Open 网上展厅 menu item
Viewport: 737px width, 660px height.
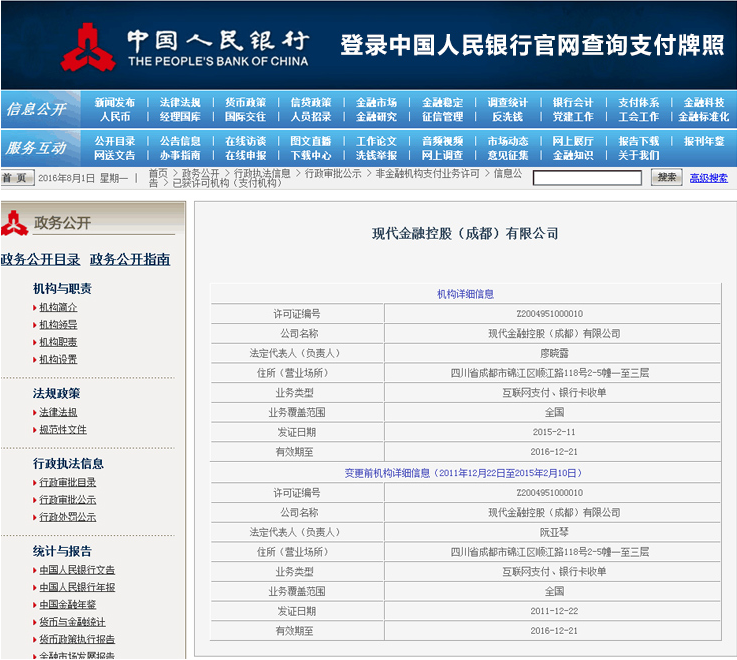[573, 141]
